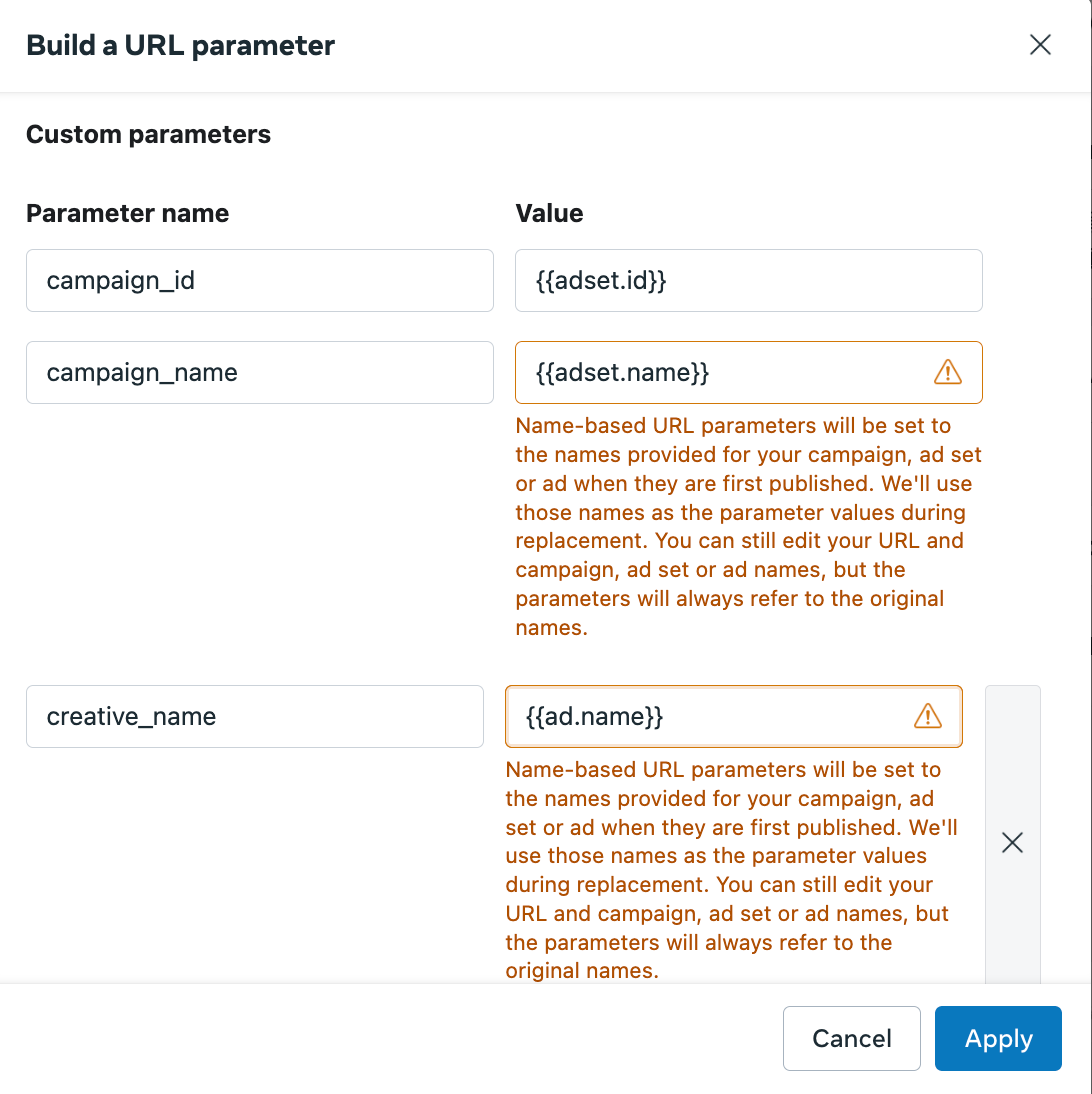
Task: Click the Custom parameters heading
Action: click(149, 134)
